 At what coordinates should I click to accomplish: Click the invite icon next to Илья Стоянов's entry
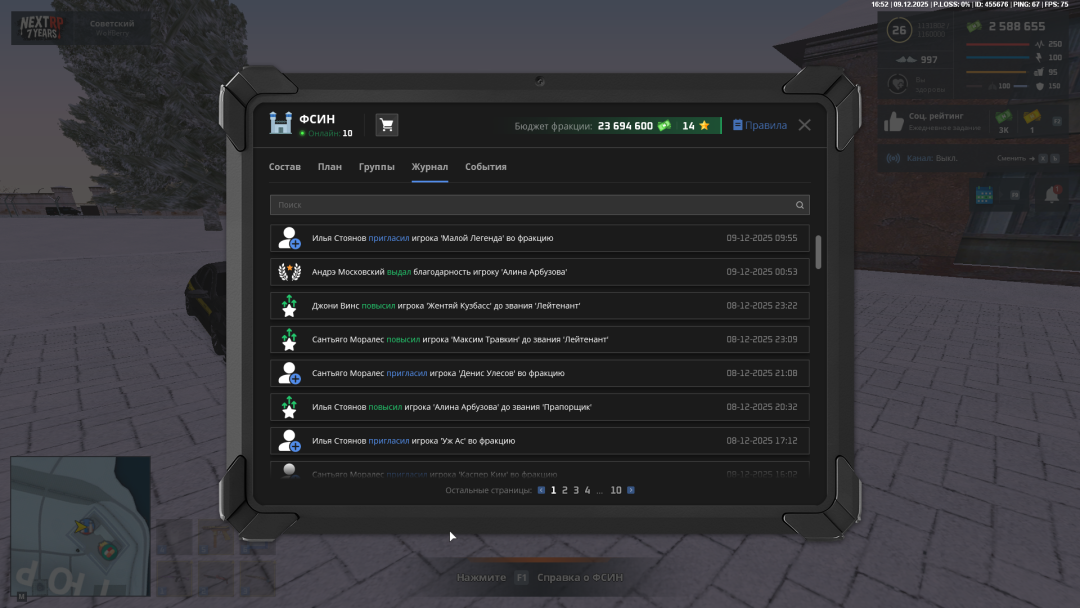[x=289, y=238]
